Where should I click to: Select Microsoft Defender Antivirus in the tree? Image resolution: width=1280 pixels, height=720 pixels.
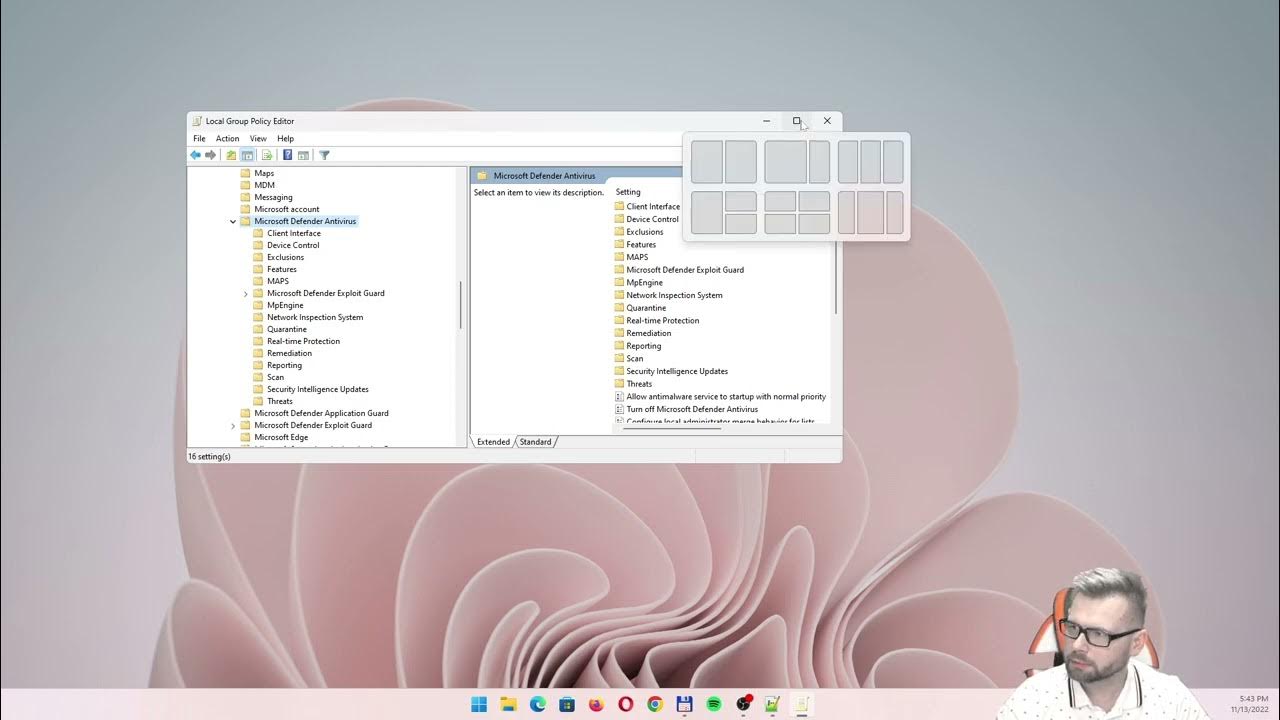[305, 221]
